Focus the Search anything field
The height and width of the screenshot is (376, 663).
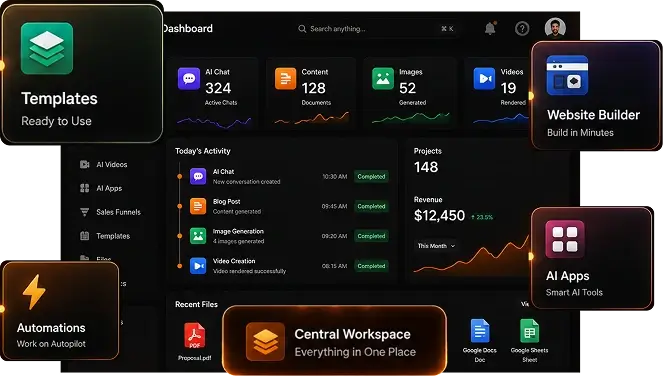pyautogui.click(x=376, y=29)
